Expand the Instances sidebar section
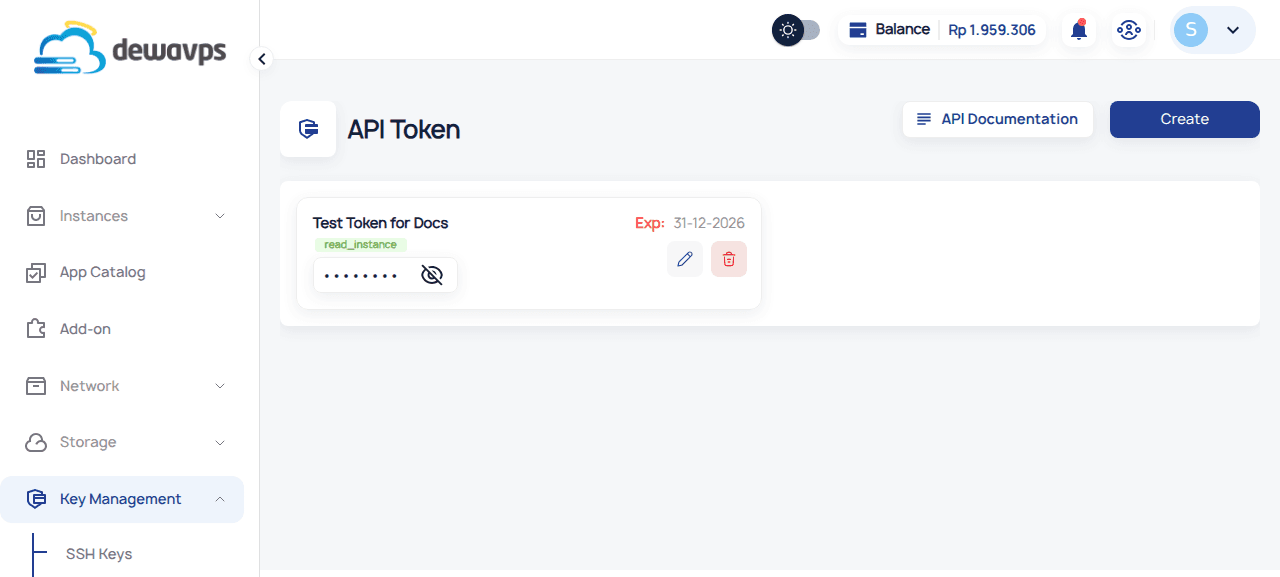The image size is (1280, 577). (x=220, y=215)
